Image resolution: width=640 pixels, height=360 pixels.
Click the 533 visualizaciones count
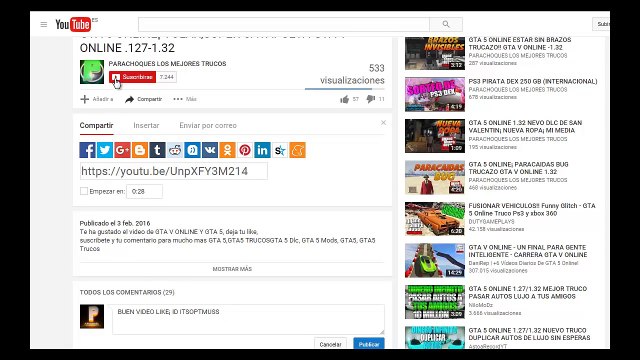[x=352, y=74]
